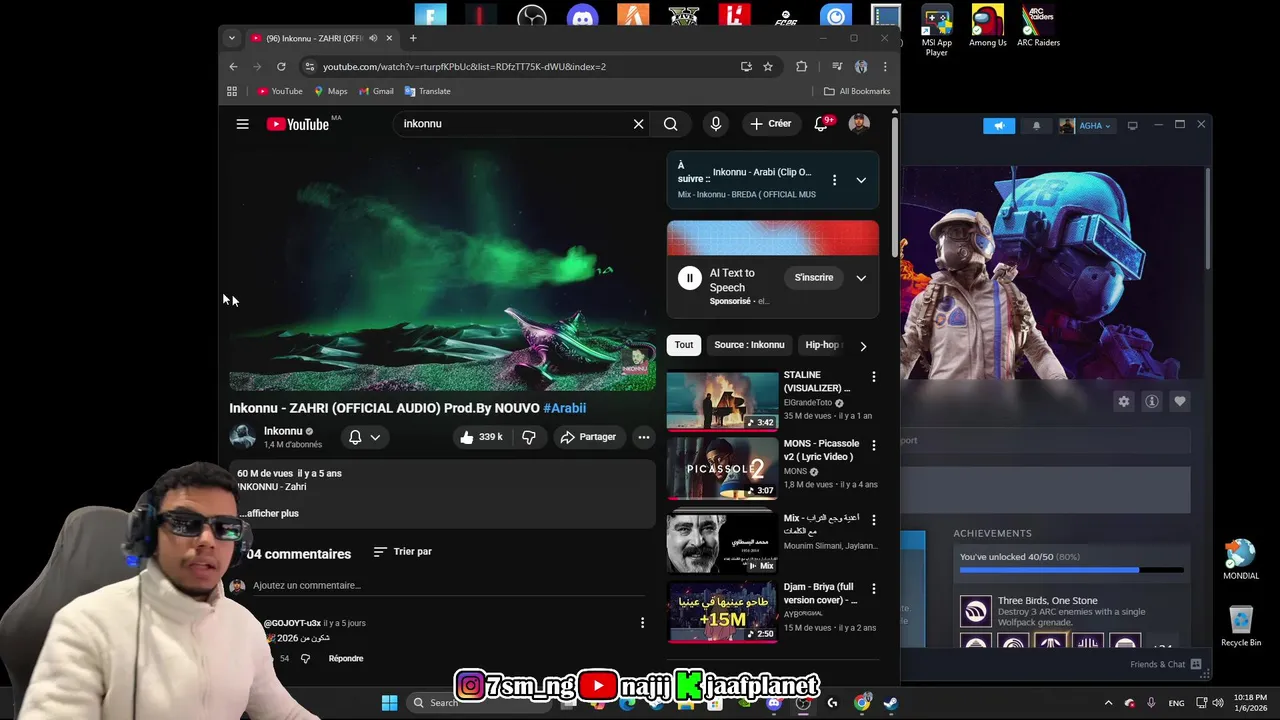The height and width of the screenshot is (720, 1280).
Task: Start voice search with the microphone icon
Action: 715,124
